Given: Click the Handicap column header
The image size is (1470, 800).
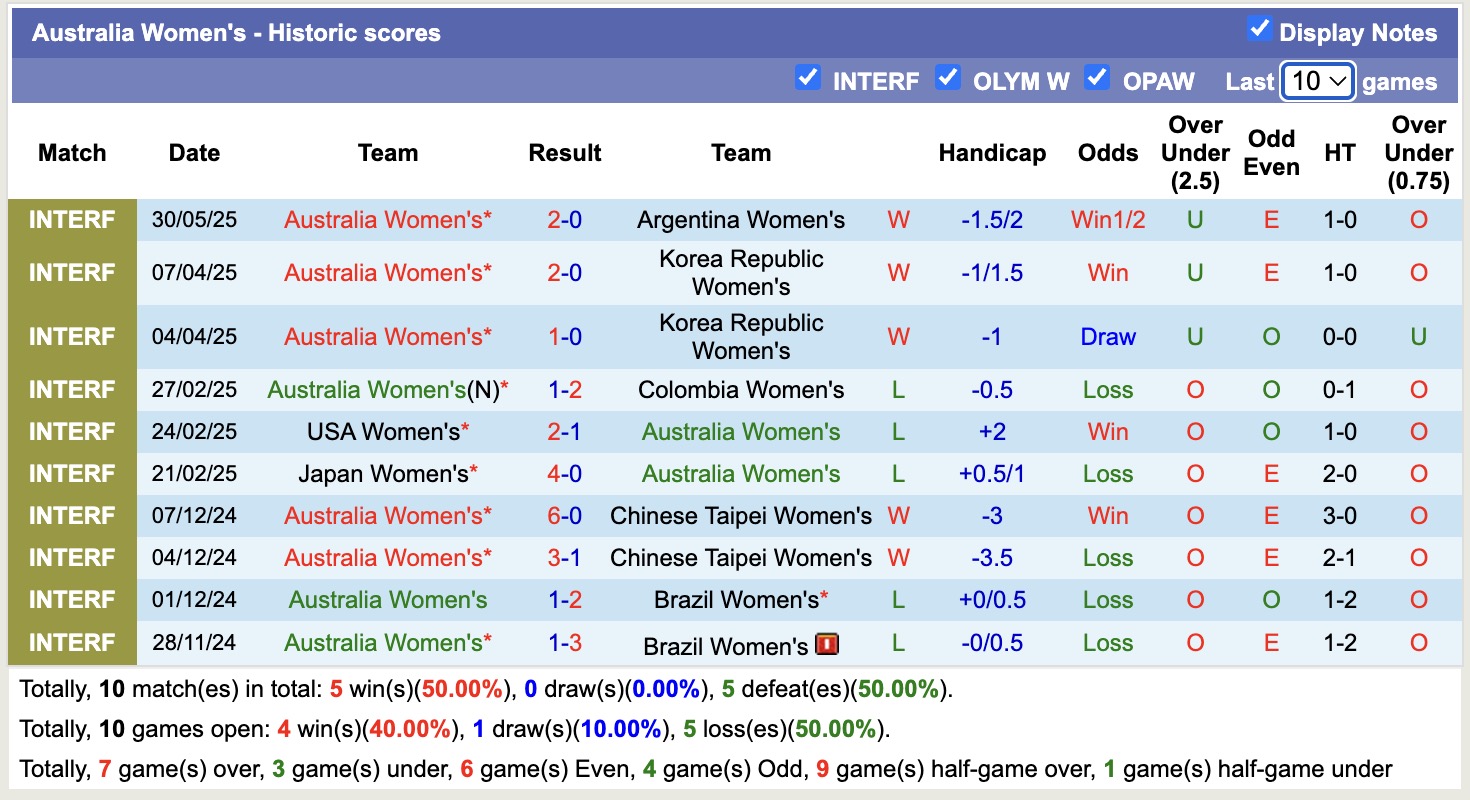Looking at the screenshot, I should pos(992,153).
